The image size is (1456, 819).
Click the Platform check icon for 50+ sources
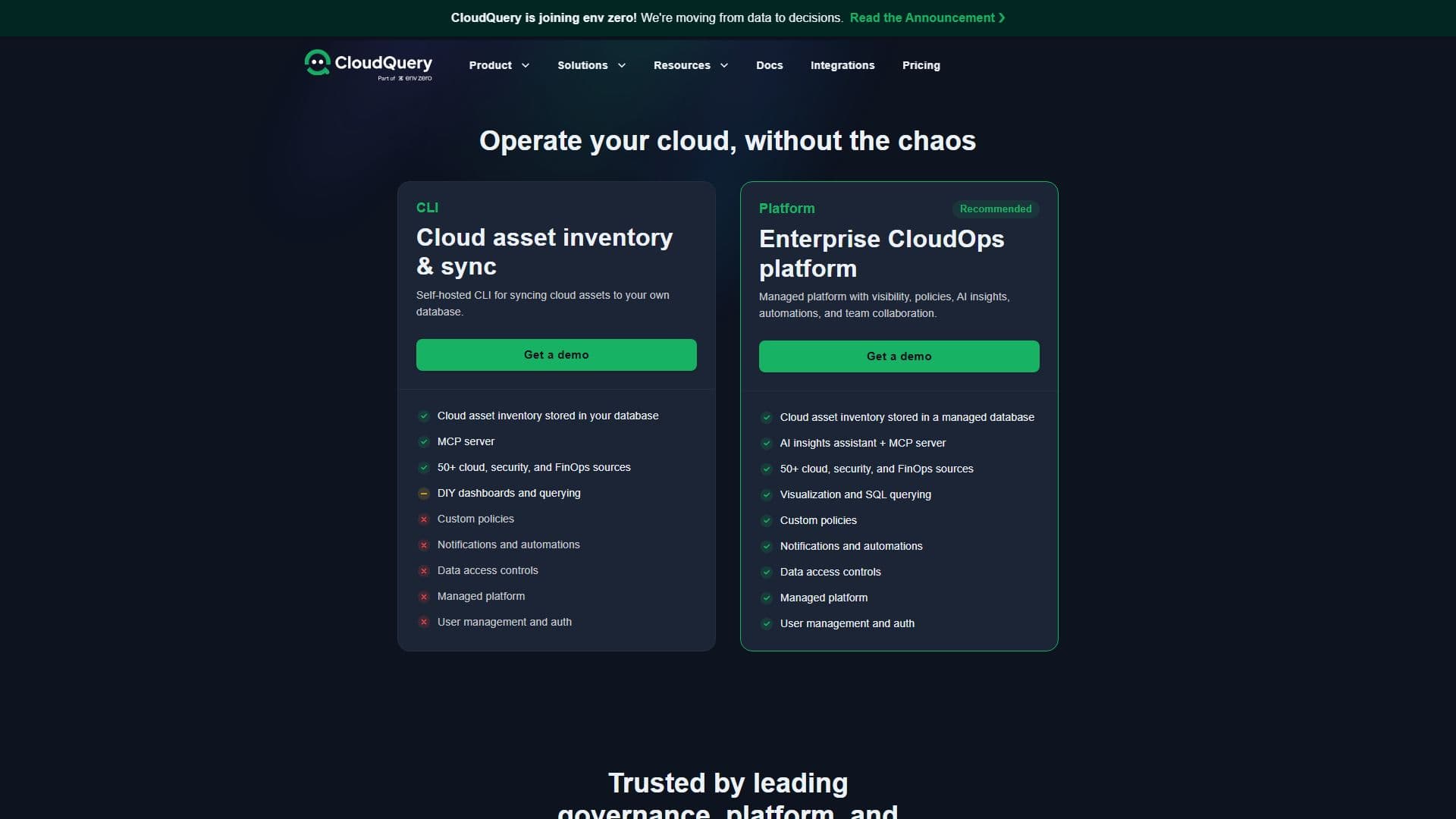(767, 469)
